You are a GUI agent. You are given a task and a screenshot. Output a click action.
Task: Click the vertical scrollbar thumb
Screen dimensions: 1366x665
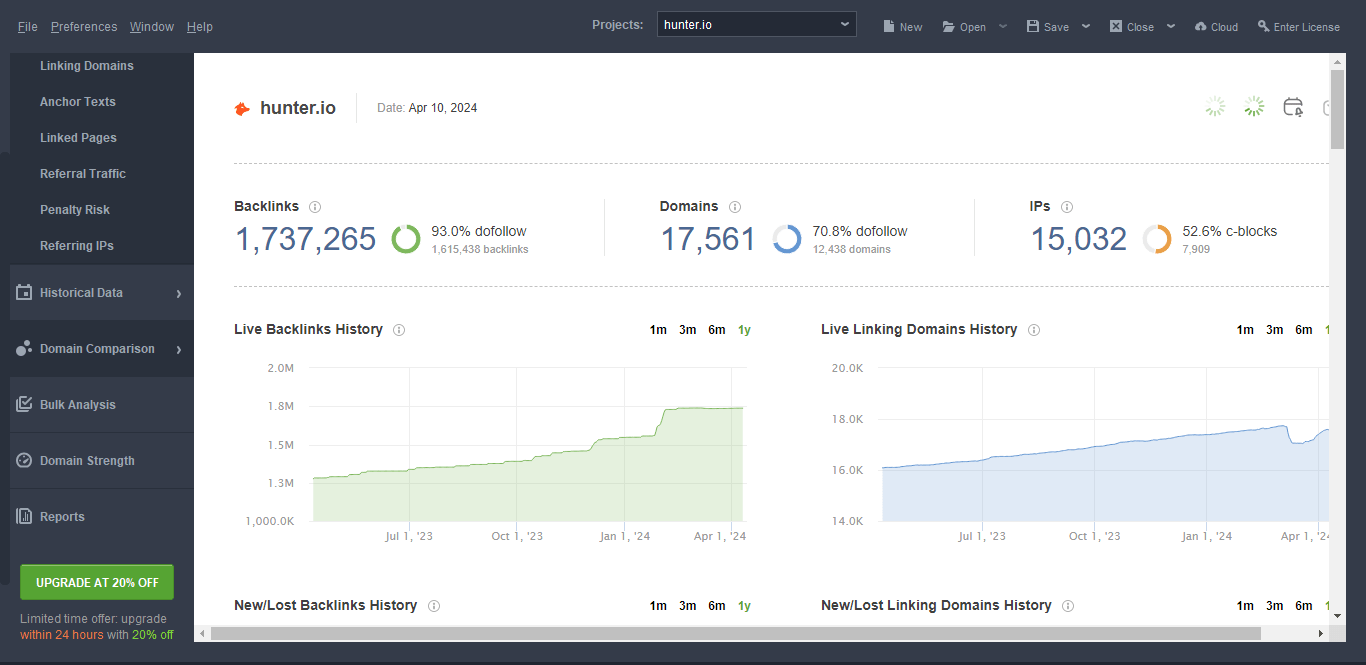pyautogui.click(x=1337, y=109)
